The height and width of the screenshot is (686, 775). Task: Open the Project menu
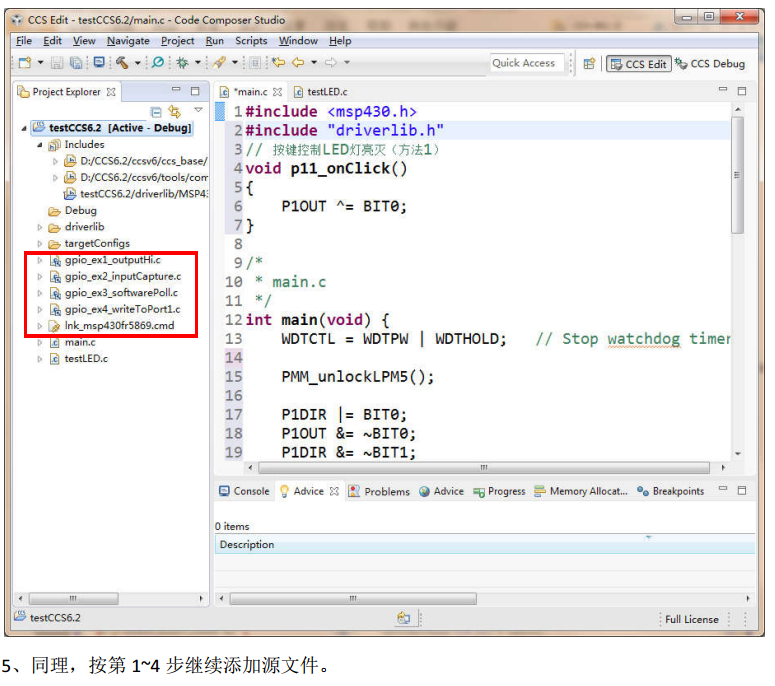[x=177, y=41]
